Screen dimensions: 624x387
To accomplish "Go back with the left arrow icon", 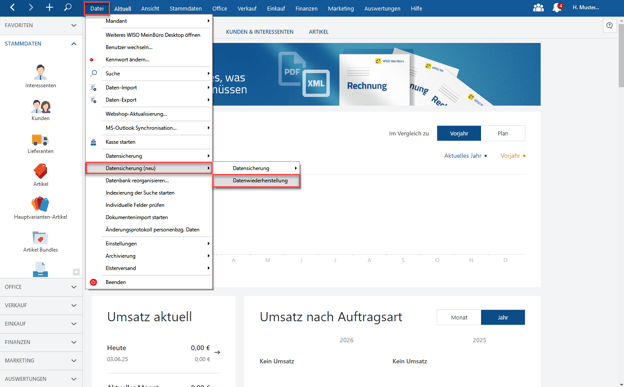I will [x=12, y=7].
